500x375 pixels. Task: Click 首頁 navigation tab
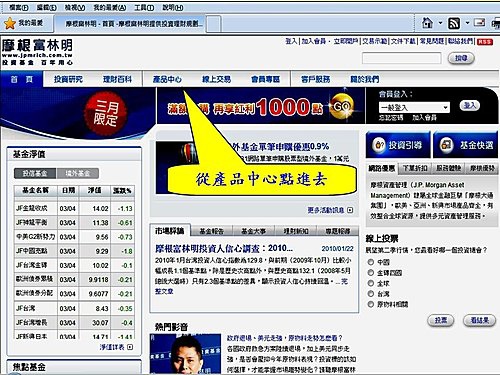(22, 79)
